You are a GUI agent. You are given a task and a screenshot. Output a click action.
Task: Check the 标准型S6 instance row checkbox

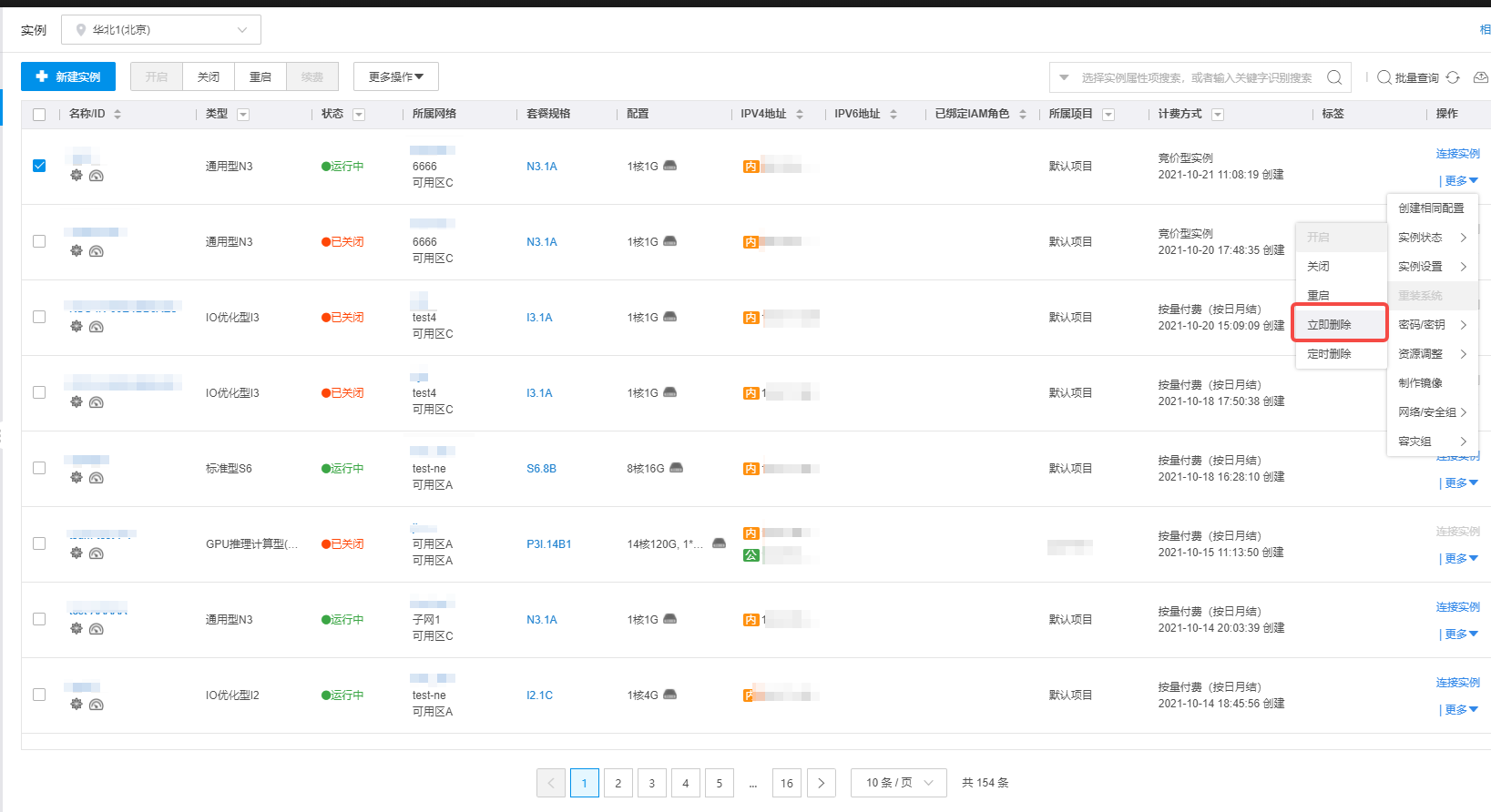click(x=39, y=468)
